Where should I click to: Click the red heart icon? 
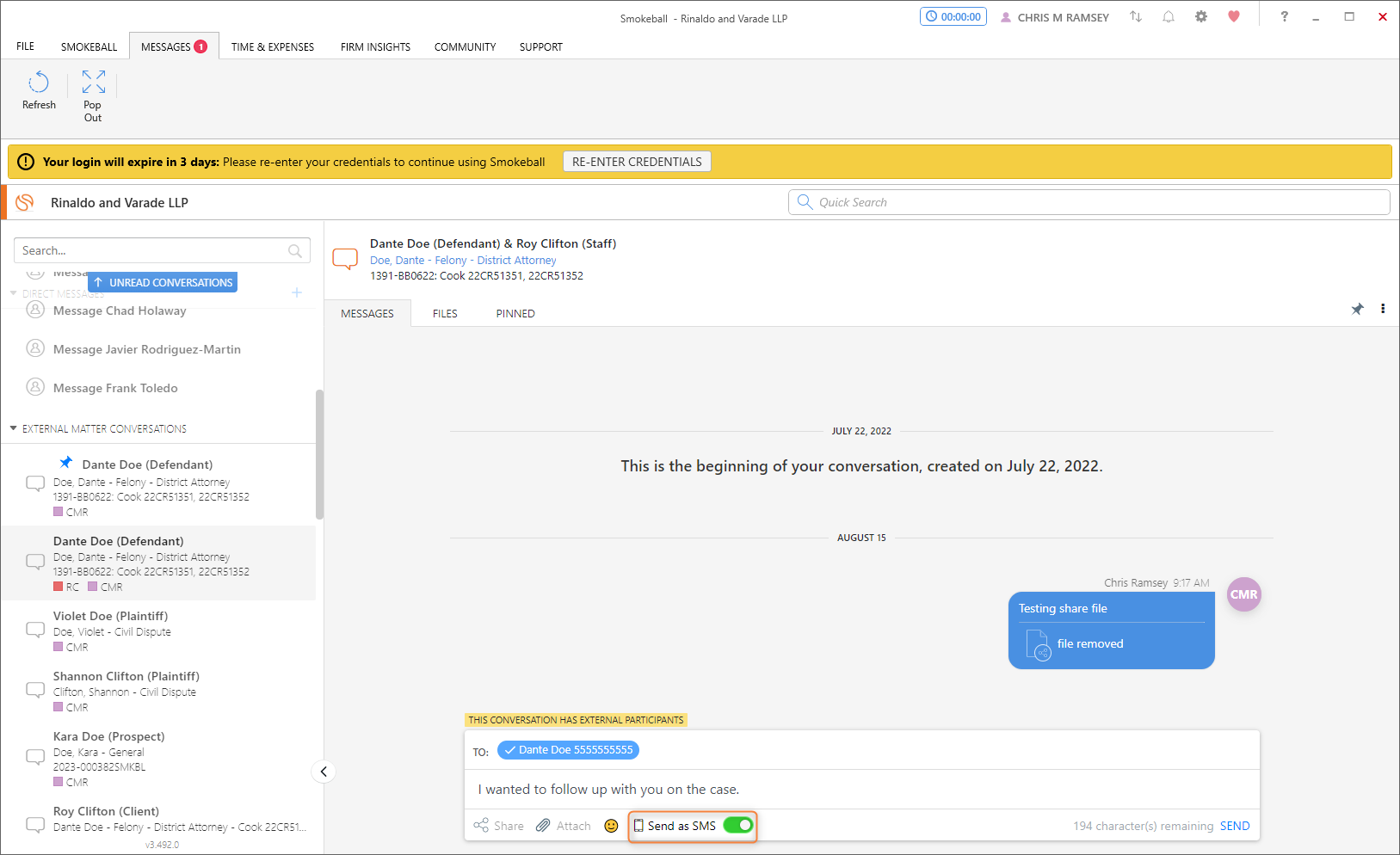1234,16
